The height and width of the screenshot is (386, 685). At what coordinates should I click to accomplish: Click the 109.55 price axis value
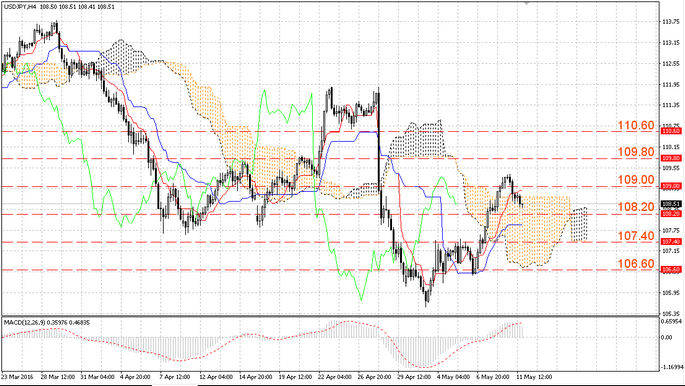point(671,168)
